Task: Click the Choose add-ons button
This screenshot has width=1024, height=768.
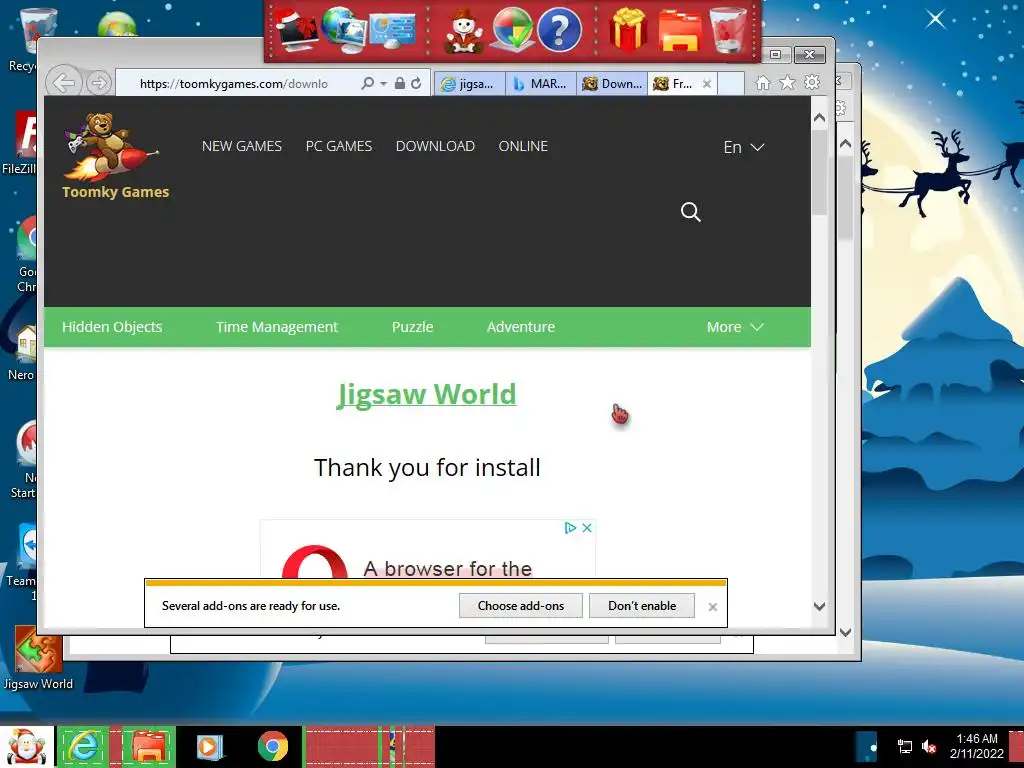Action: [x=520, y=605]
